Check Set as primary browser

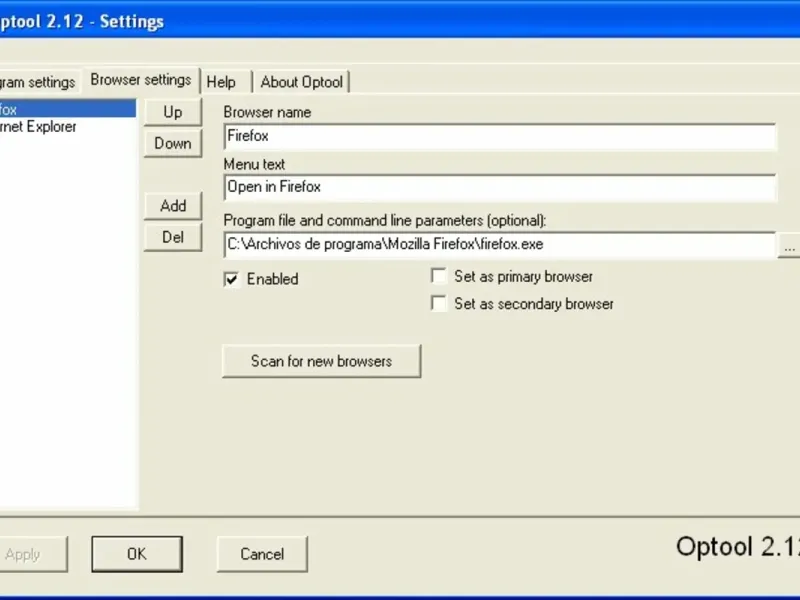pyautogui.click(x=439, y=277)
